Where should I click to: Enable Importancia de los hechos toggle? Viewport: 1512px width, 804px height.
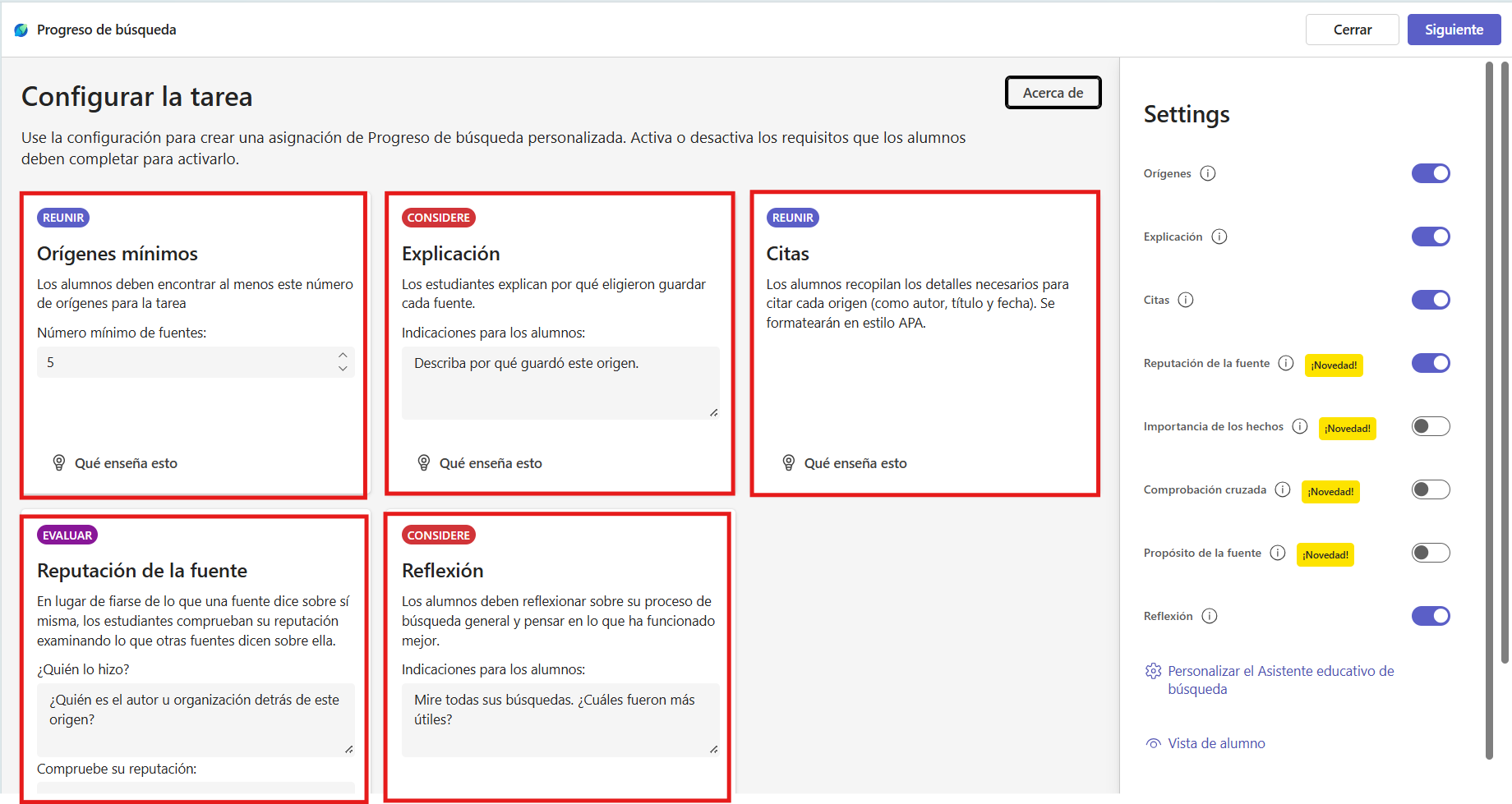(1431, 426)
